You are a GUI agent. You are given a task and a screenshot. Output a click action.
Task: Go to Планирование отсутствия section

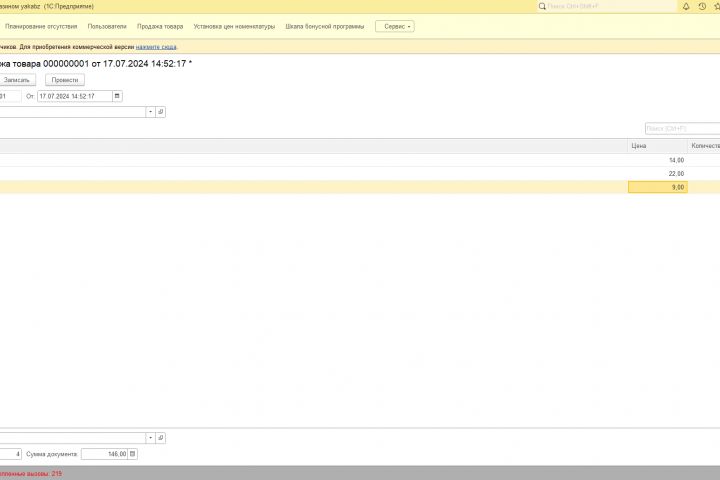(41, 27)
